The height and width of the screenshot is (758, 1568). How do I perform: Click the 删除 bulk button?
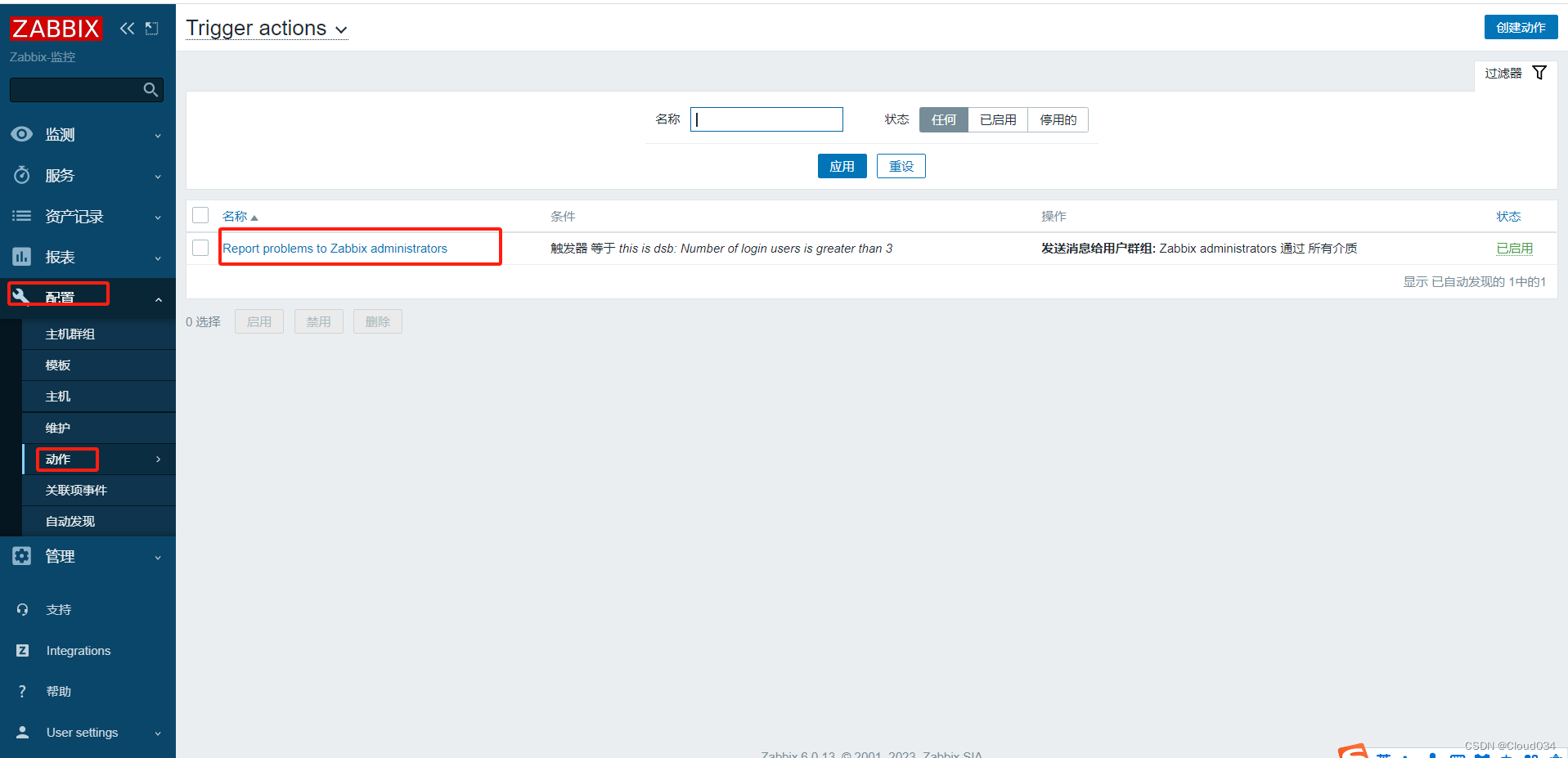(x=377, y=321)
